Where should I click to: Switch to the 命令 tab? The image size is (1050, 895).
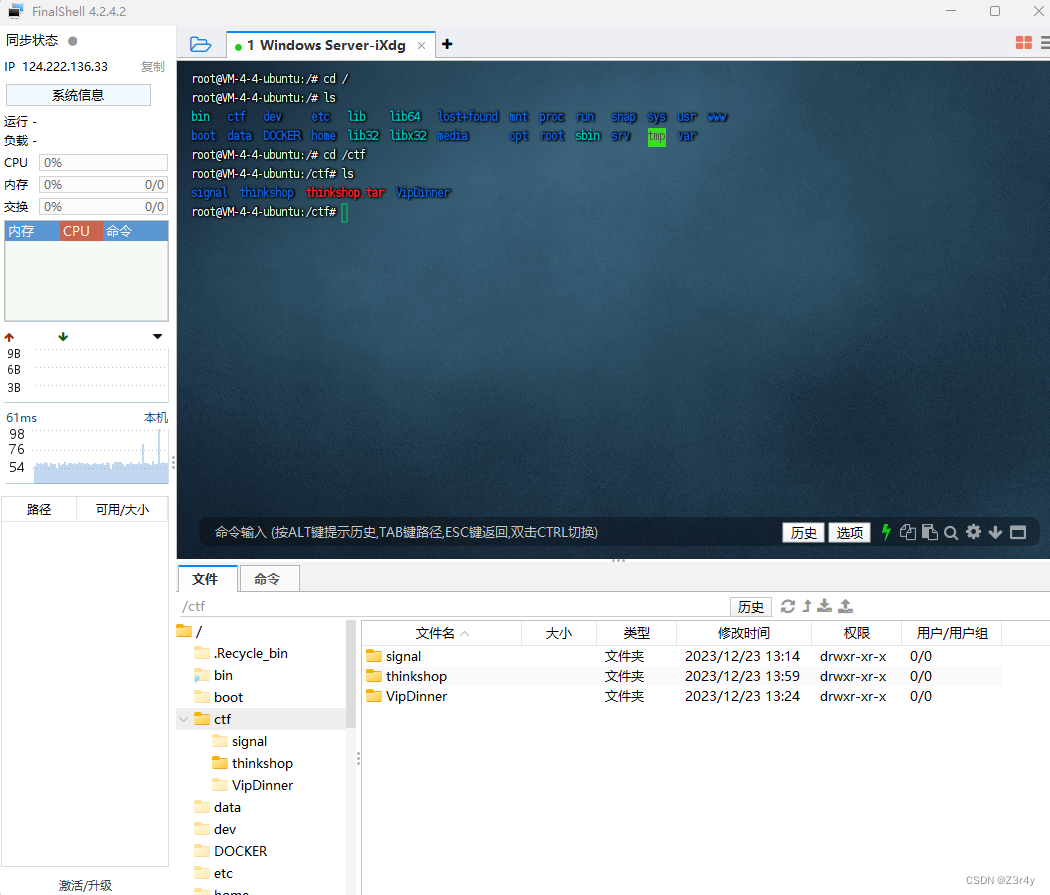pos(269,578)
